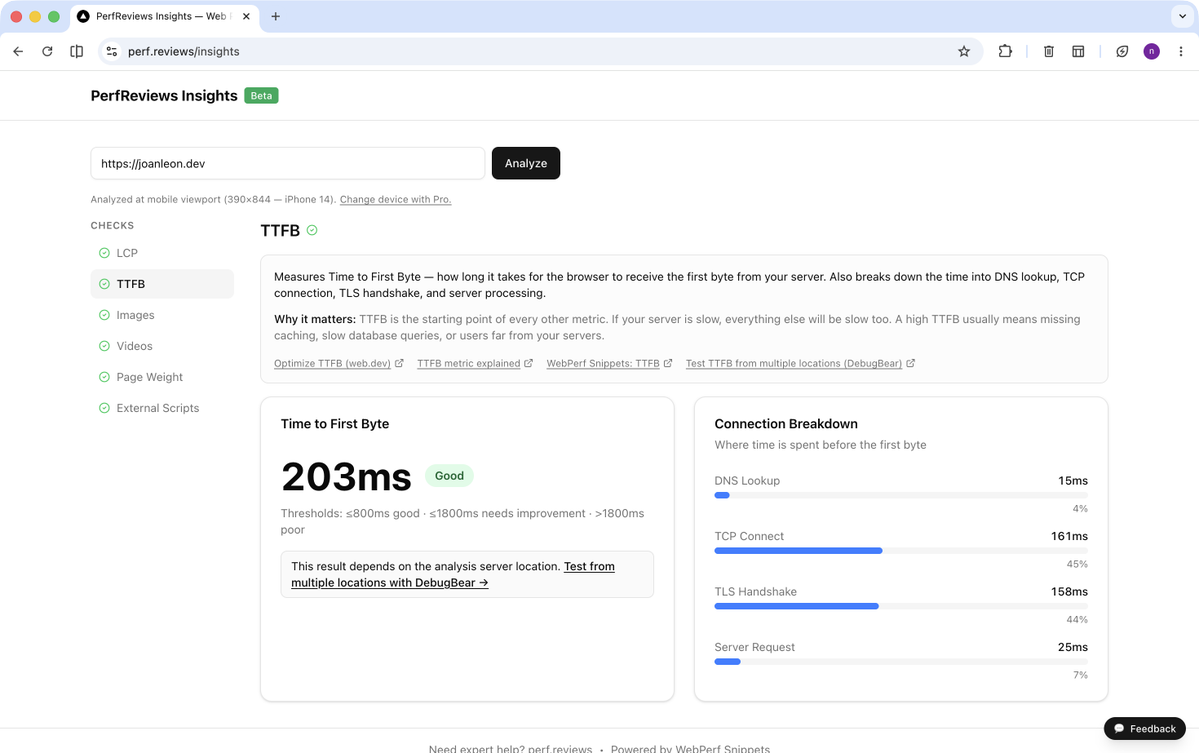
Task: Click the Good status badge
Action: coord(450,475)
